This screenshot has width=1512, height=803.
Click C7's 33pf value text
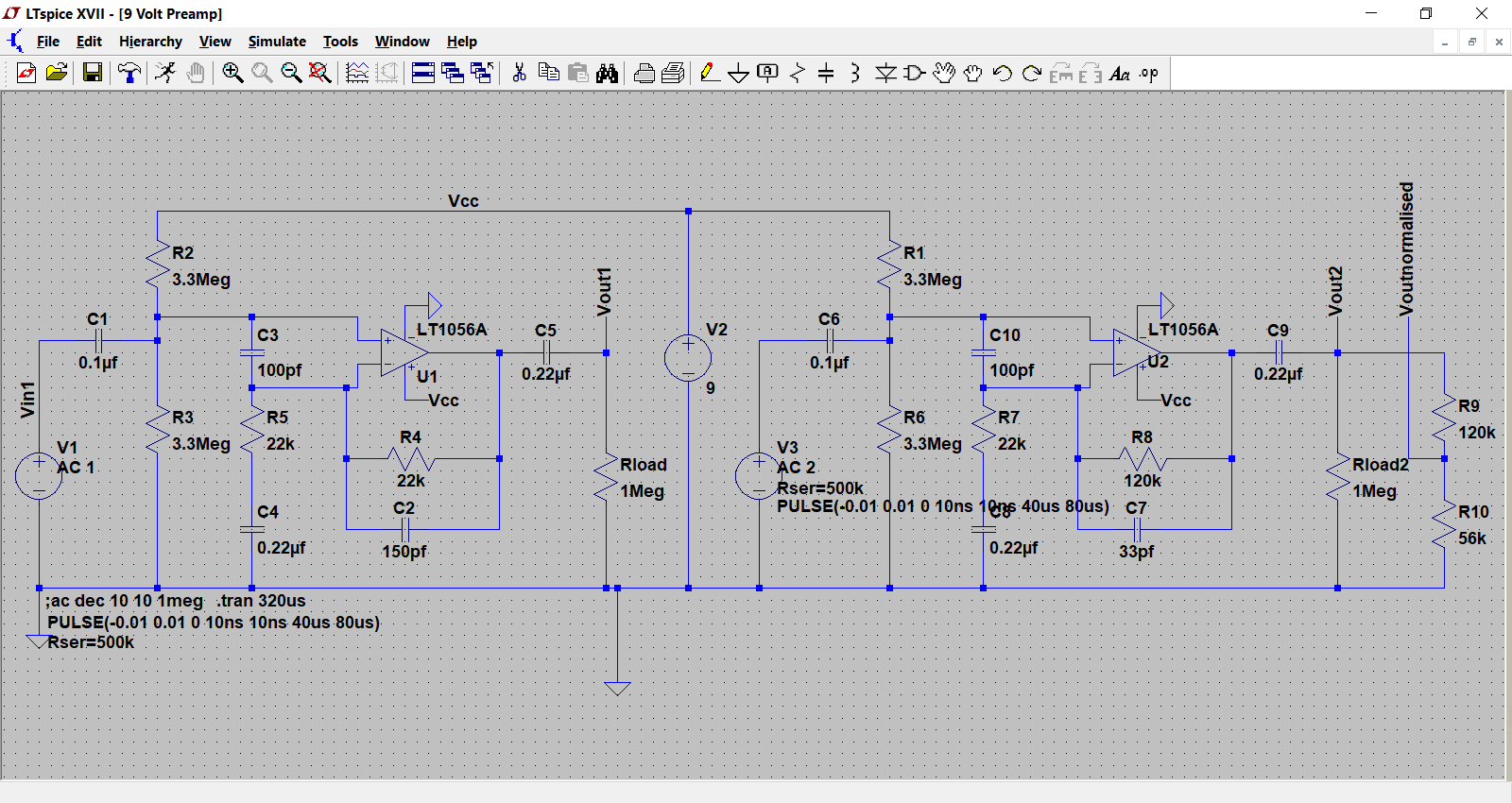pyautogui.click(x=1137, y=552)
